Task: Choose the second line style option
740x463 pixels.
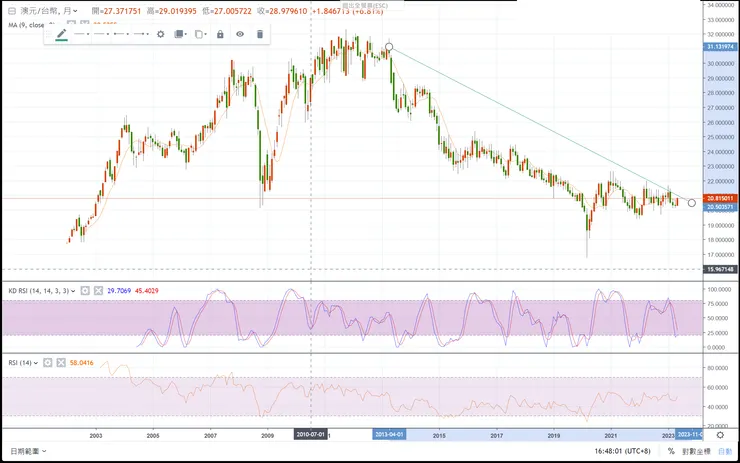Action: pyautogui.click(x=101, y=34)
